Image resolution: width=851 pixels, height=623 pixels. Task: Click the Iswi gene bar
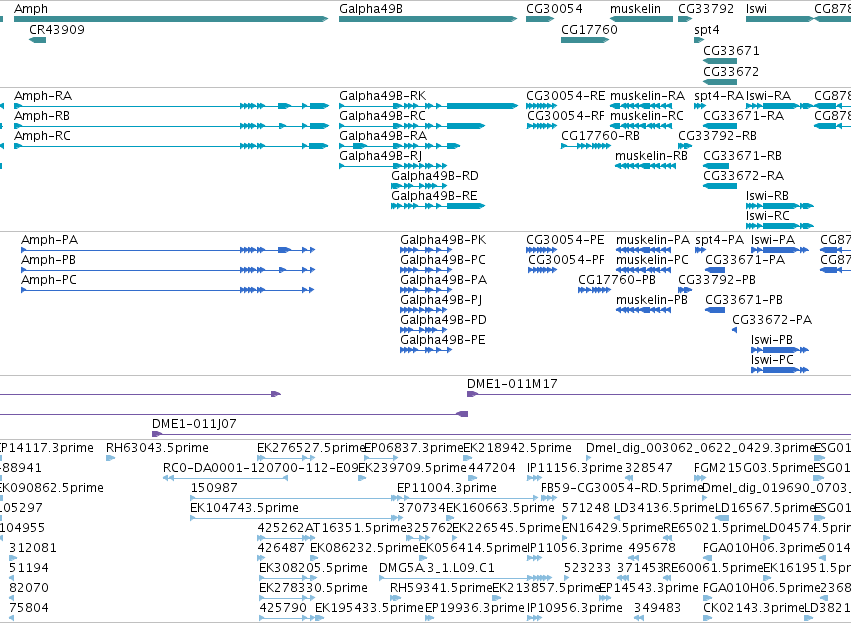click(780, 19)
